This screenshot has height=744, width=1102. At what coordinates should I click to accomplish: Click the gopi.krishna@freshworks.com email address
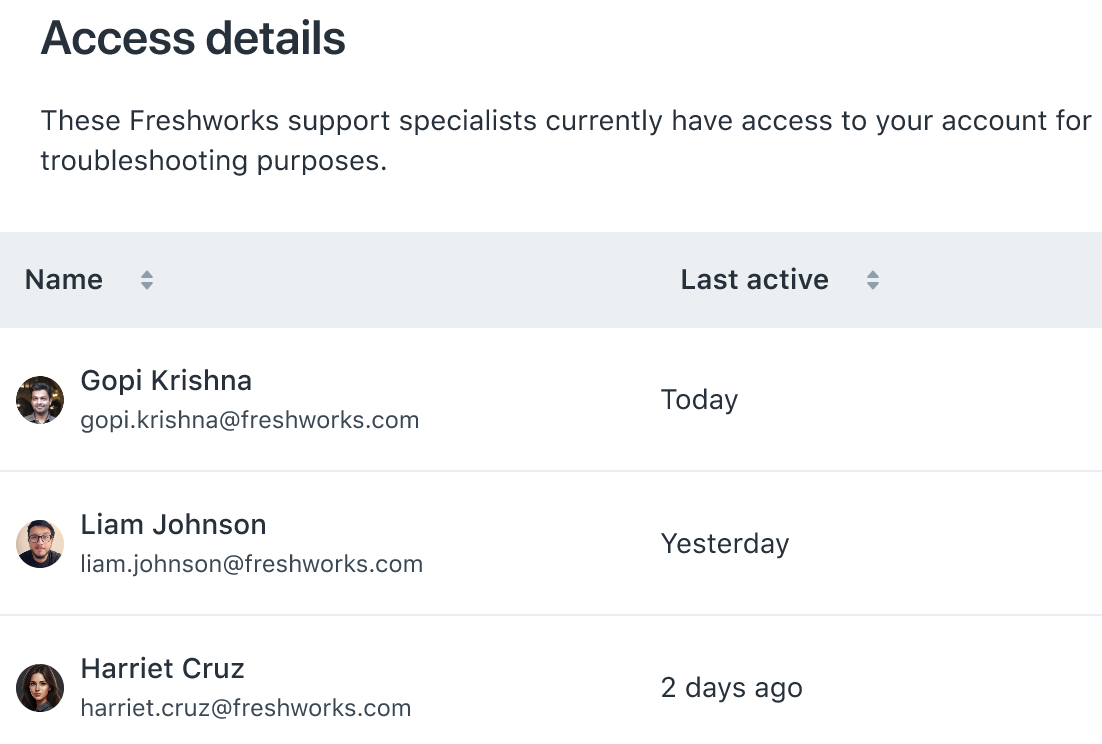tap(249, 420)
